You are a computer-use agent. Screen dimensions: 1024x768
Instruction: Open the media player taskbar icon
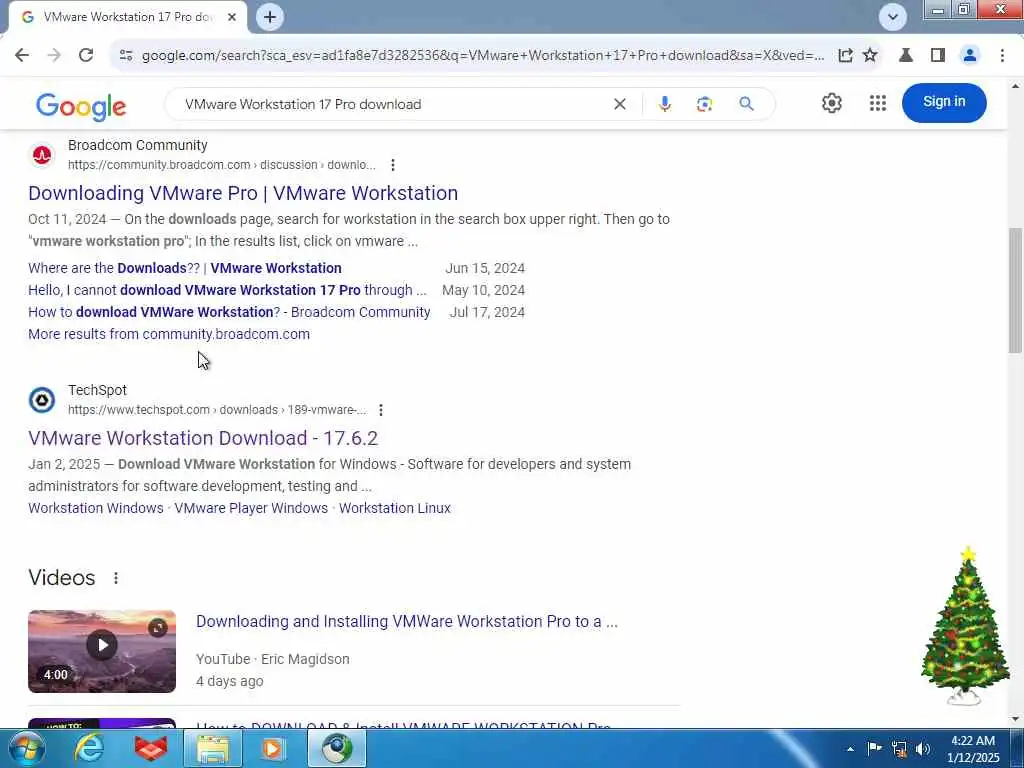273,748
